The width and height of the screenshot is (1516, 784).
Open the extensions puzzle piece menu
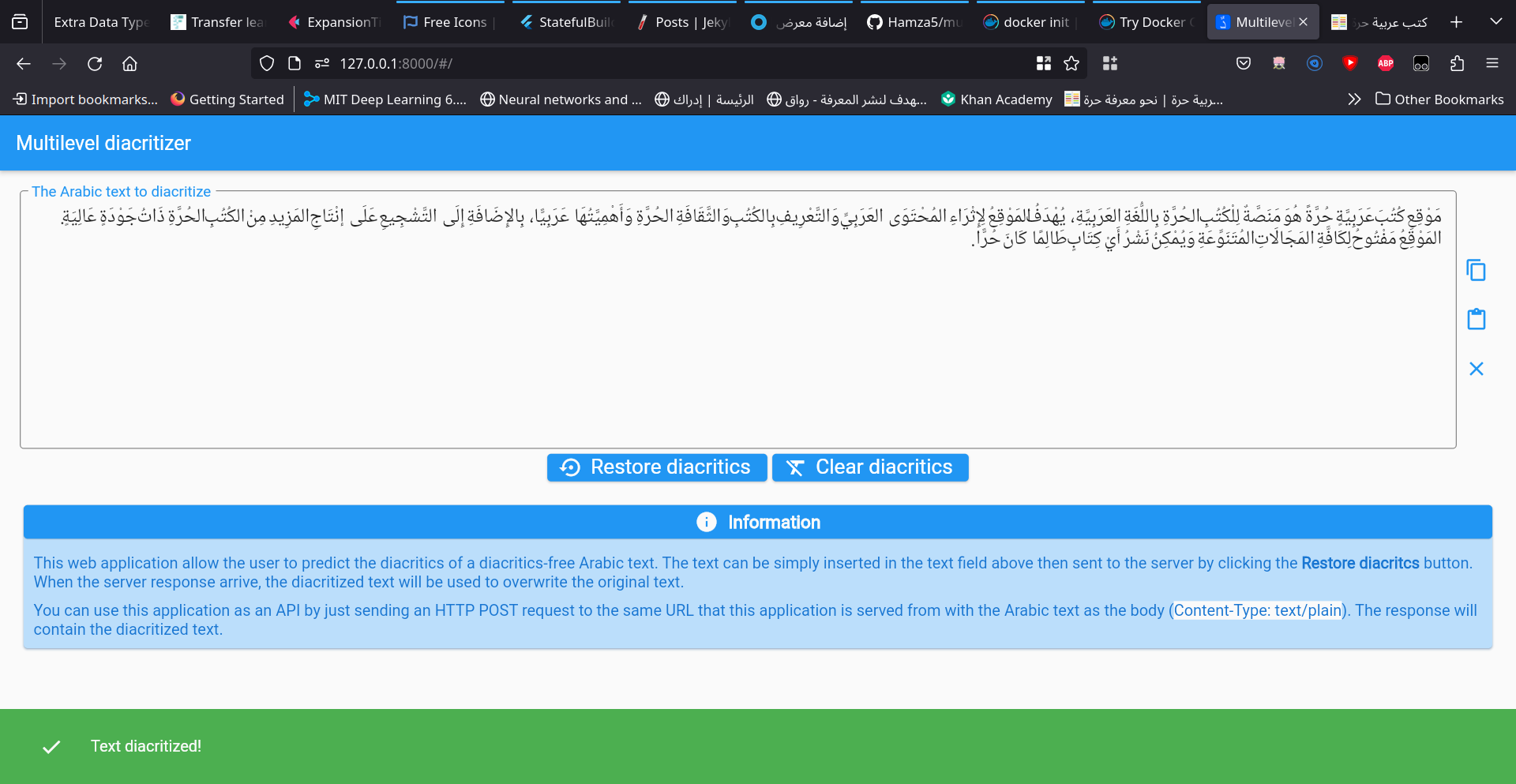(x=1457, y=64)
